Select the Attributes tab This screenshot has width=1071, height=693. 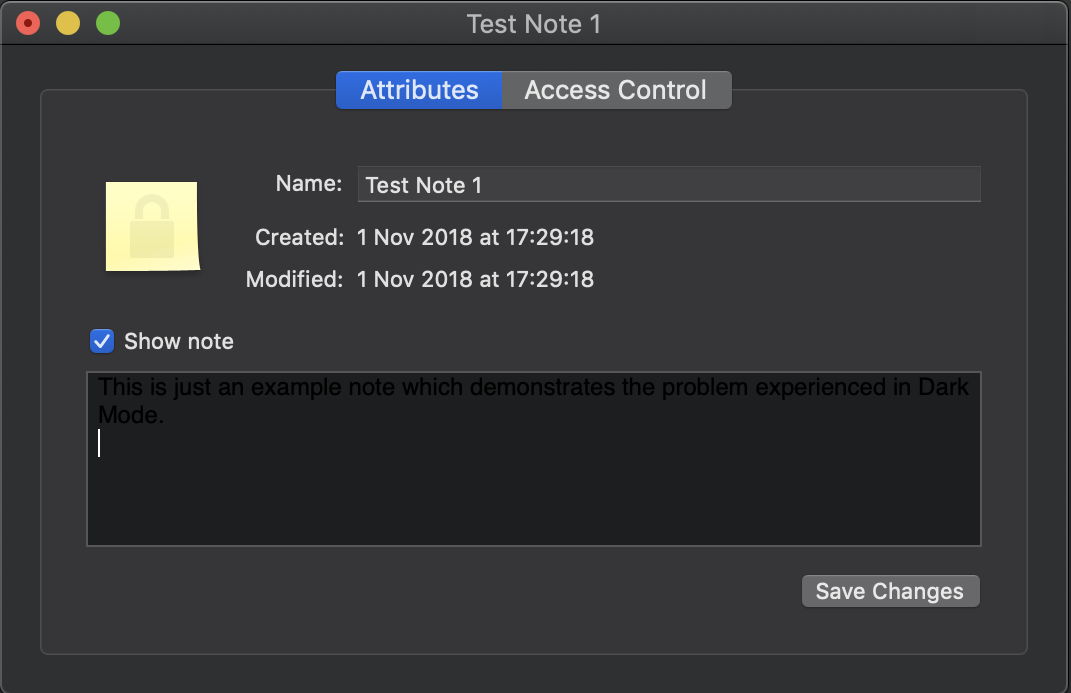[418, 90]
